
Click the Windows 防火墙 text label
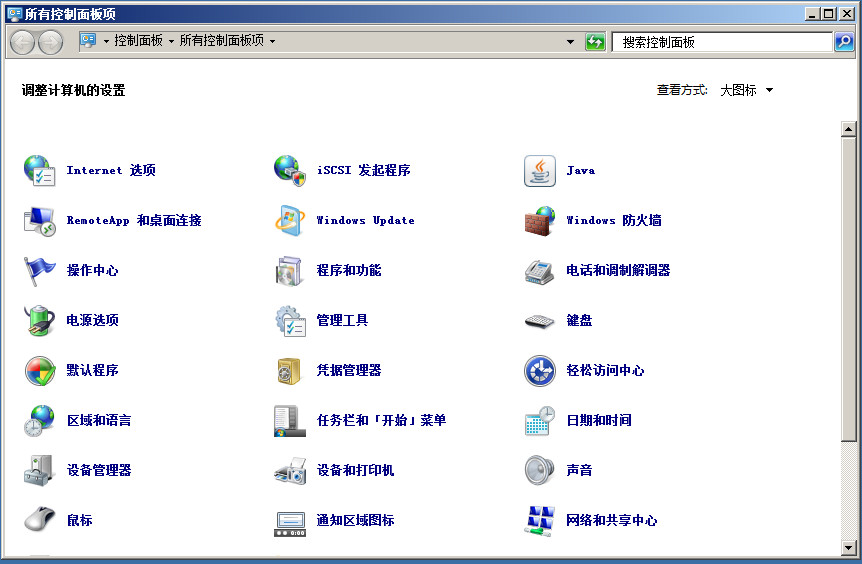pyautogui.click(x=614, y=220)
